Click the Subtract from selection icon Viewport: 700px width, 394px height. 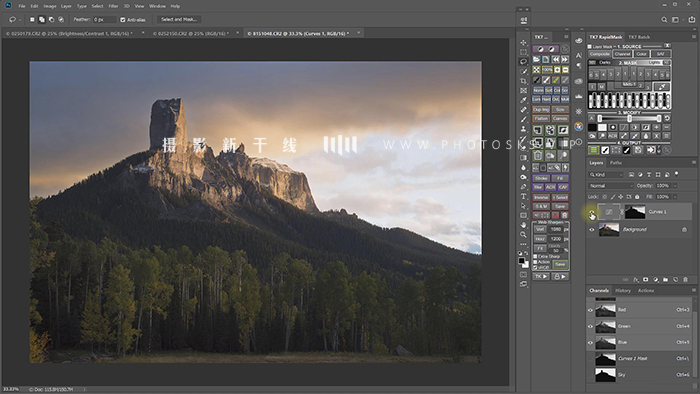pos(51,20)
